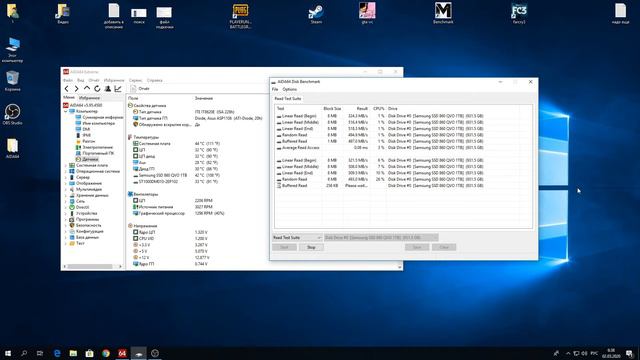
Task: Click the Up level arrow in AIDA64 toolbar
Action: (87, 89)
